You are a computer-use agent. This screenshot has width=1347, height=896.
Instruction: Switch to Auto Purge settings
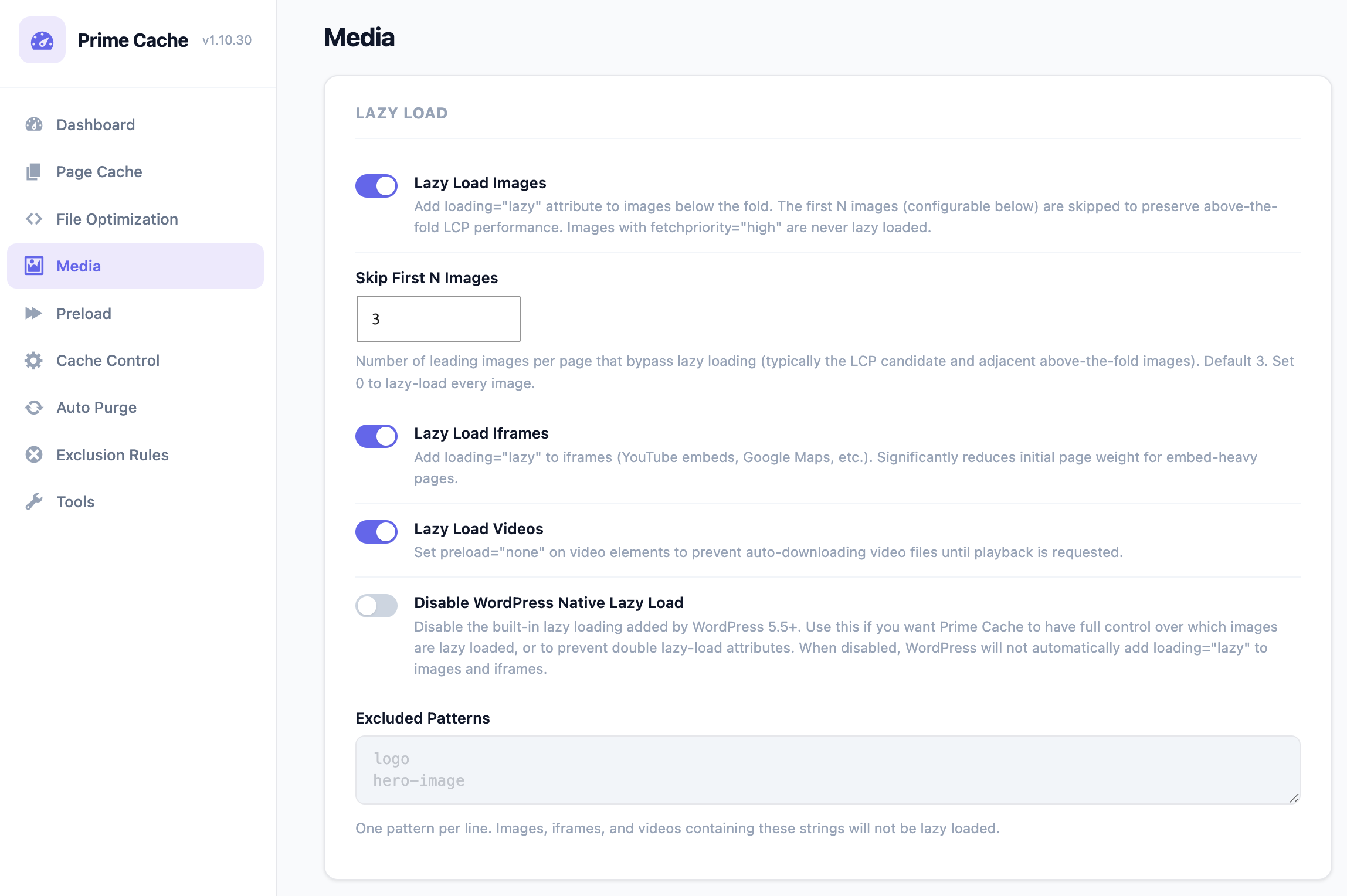click(135, 408)
